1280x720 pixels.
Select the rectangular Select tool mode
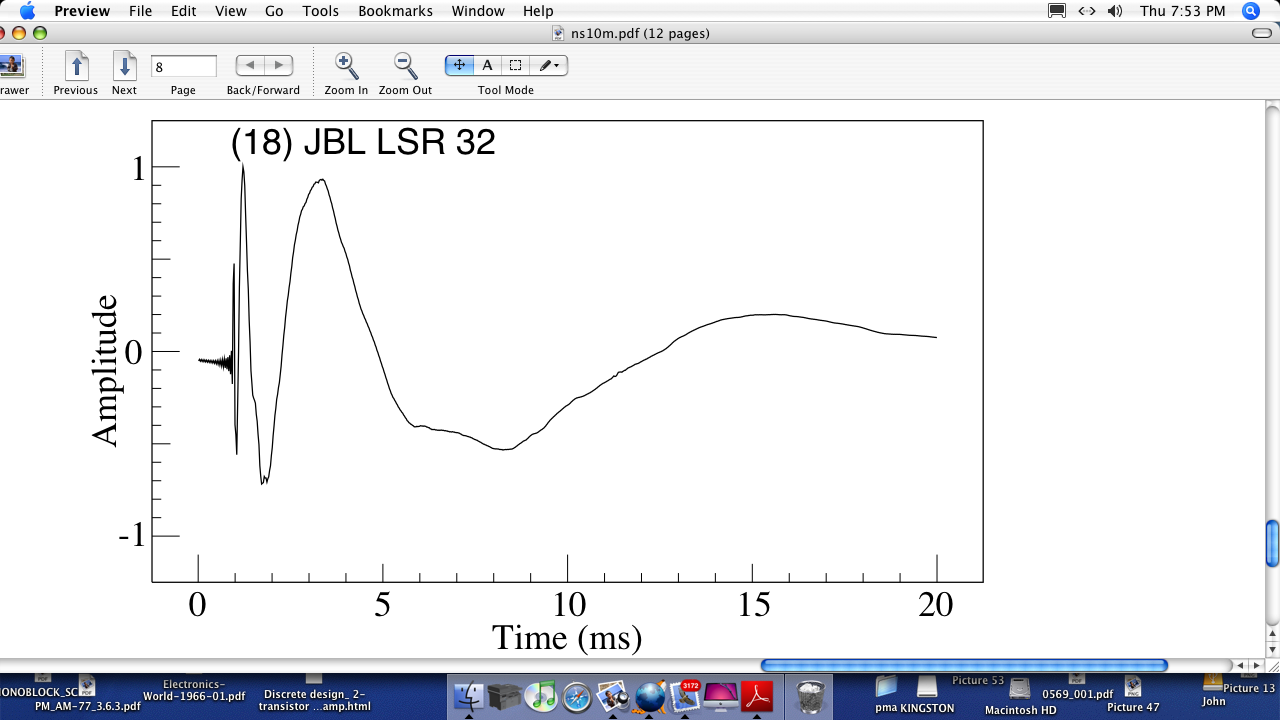[515, 65]
